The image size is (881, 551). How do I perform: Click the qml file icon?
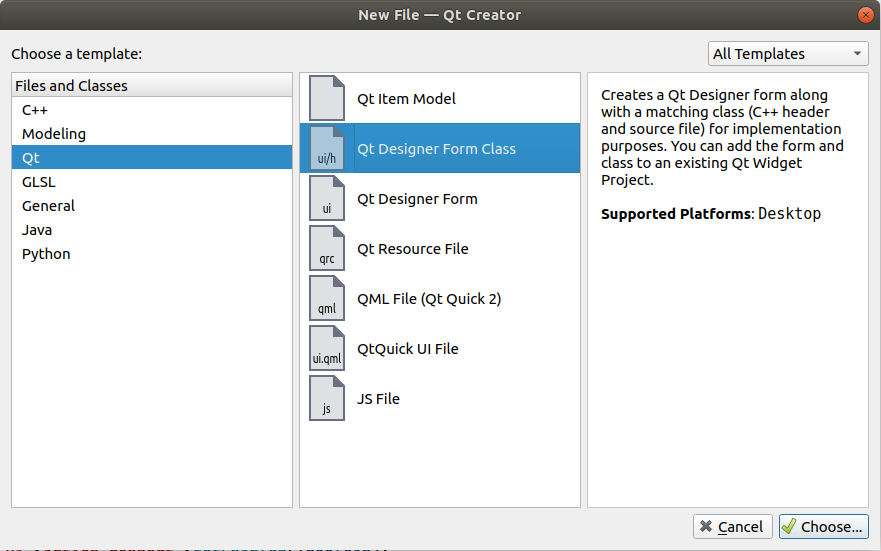pos(327,298)
